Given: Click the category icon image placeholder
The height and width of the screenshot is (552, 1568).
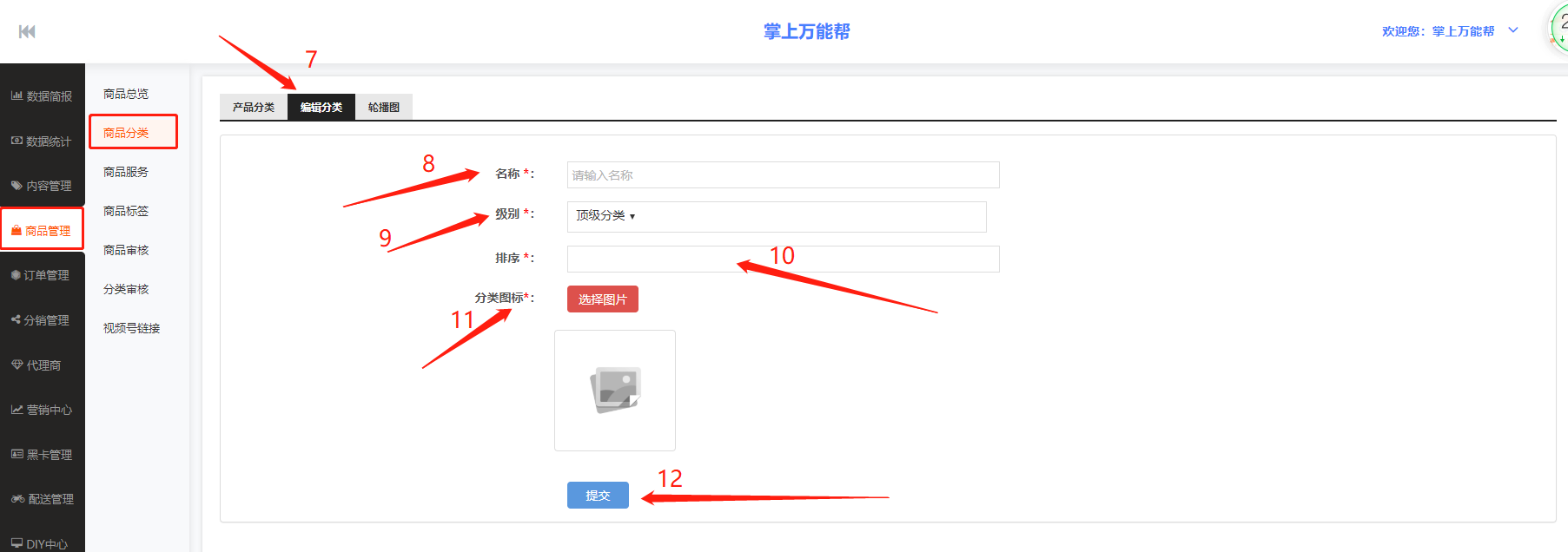Looking at the screenshot, I should pyautogui.click(x=615, y=391).
